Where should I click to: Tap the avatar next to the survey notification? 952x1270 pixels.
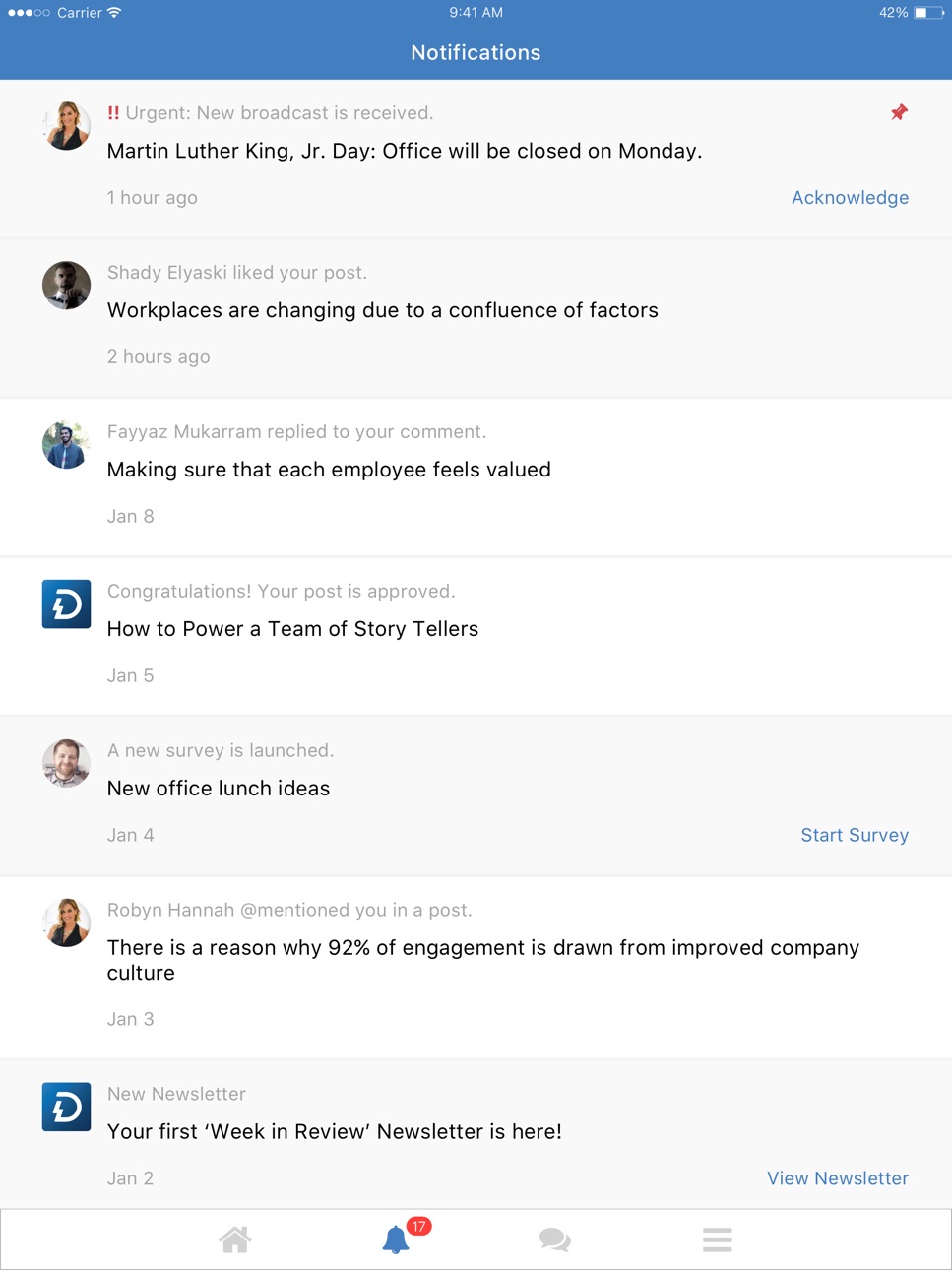tap(67, 764)
